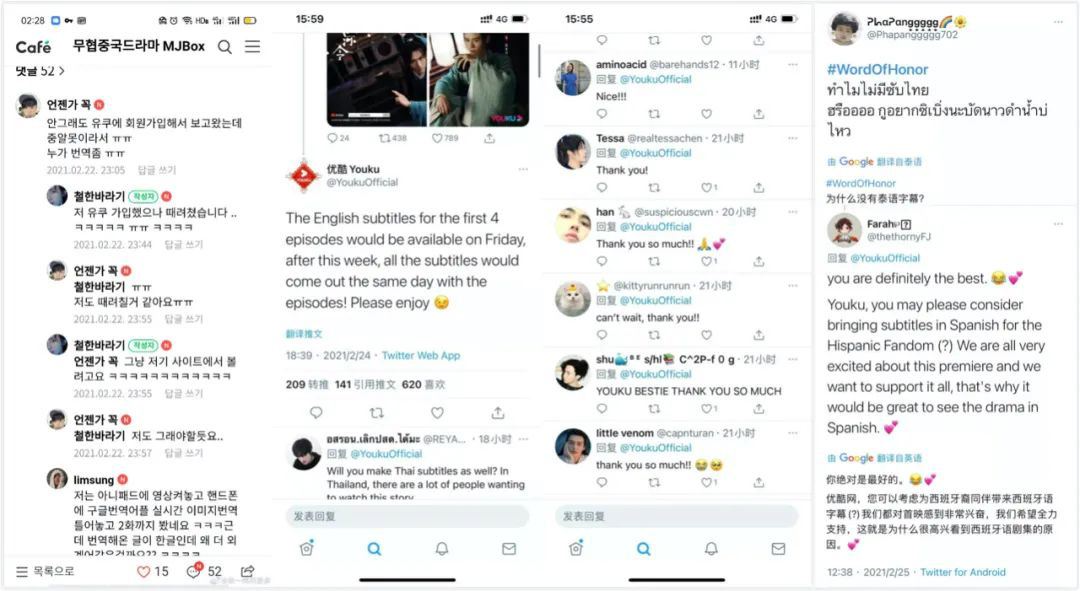The width and height of the screenshot is (1080, 591).
Task: Expand the 댓글 52 comments chevron
Action: click(61, 71)
